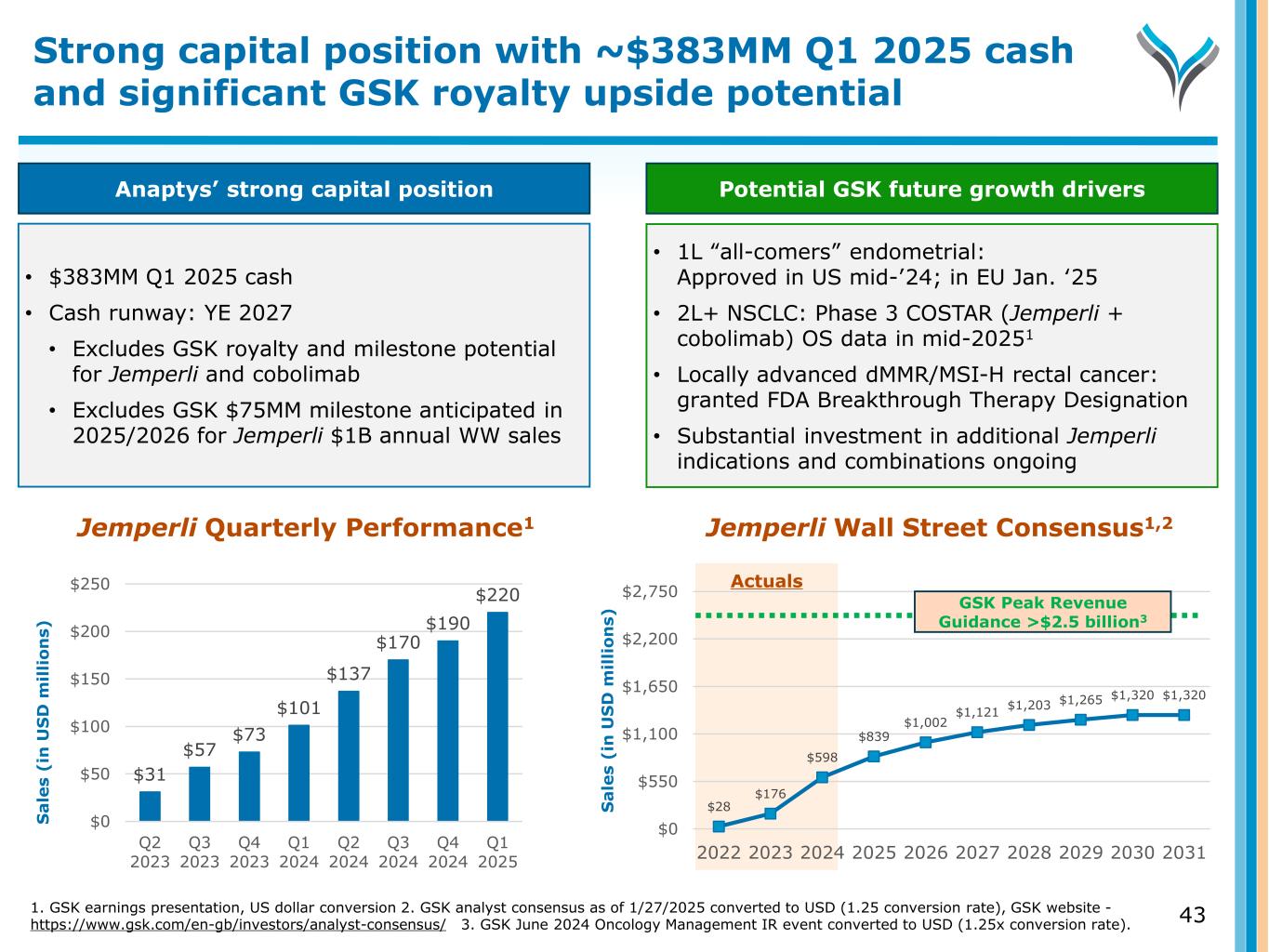Click the Q1 2025 bar labeled $220
The height and width of the screenshot is (952, 1269).
(497, 716)
